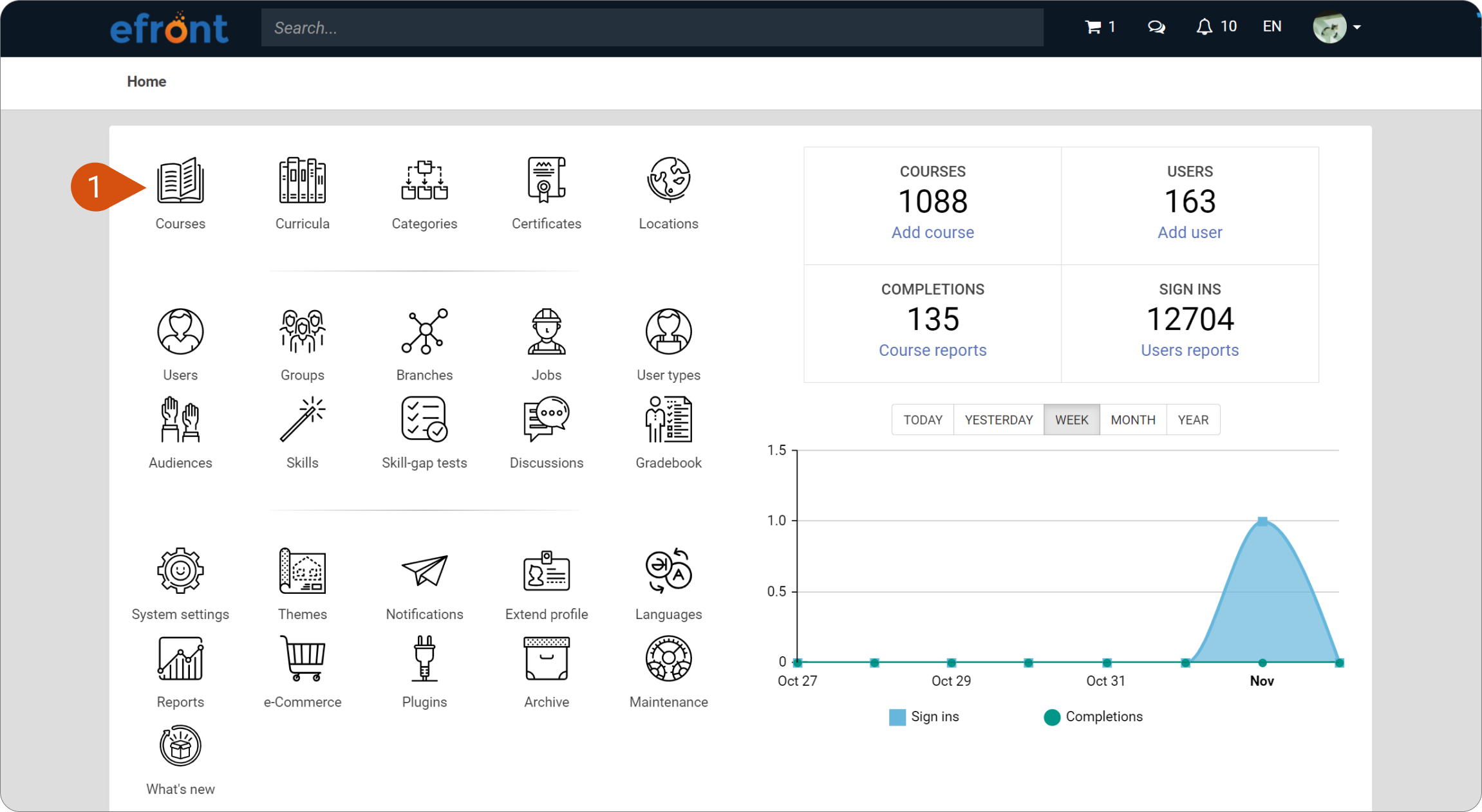Viewport: 1482px width, 812px height.
Task: Open the Courses section
Action: coord(180,193)
